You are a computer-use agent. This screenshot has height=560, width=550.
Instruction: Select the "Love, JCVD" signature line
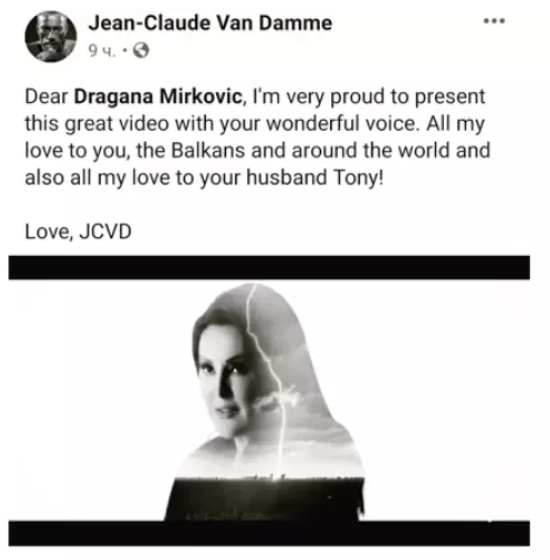[78, 231]
